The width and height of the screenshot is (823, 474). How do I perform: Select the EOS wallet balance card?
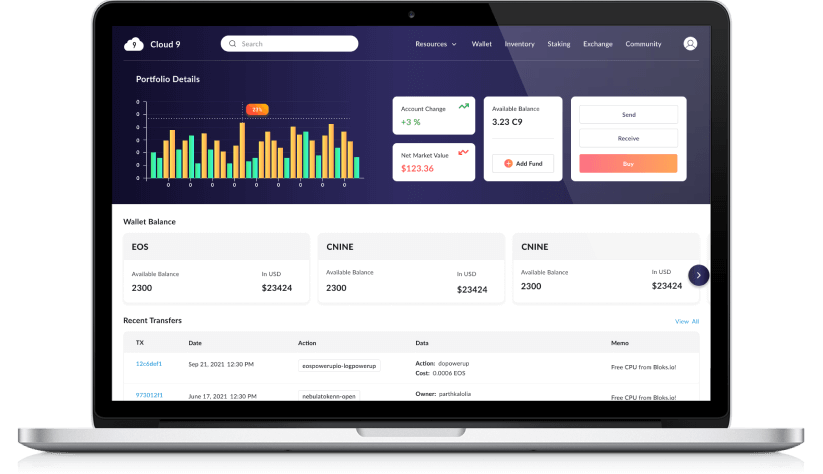216,268
